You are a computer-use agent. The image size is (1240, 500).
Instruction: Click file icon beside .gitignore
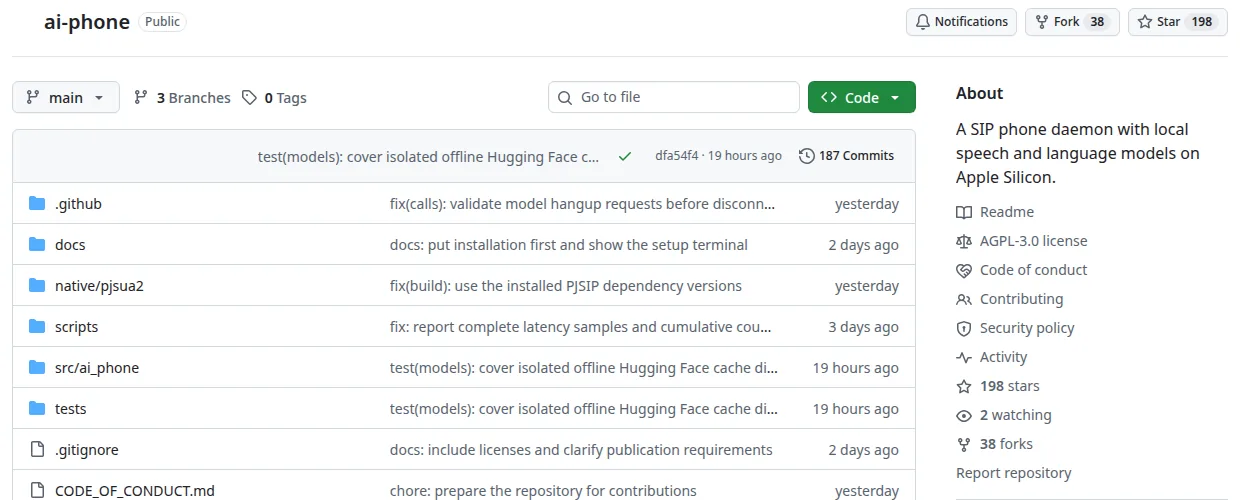pyautogui.click(x=37, y=450)
